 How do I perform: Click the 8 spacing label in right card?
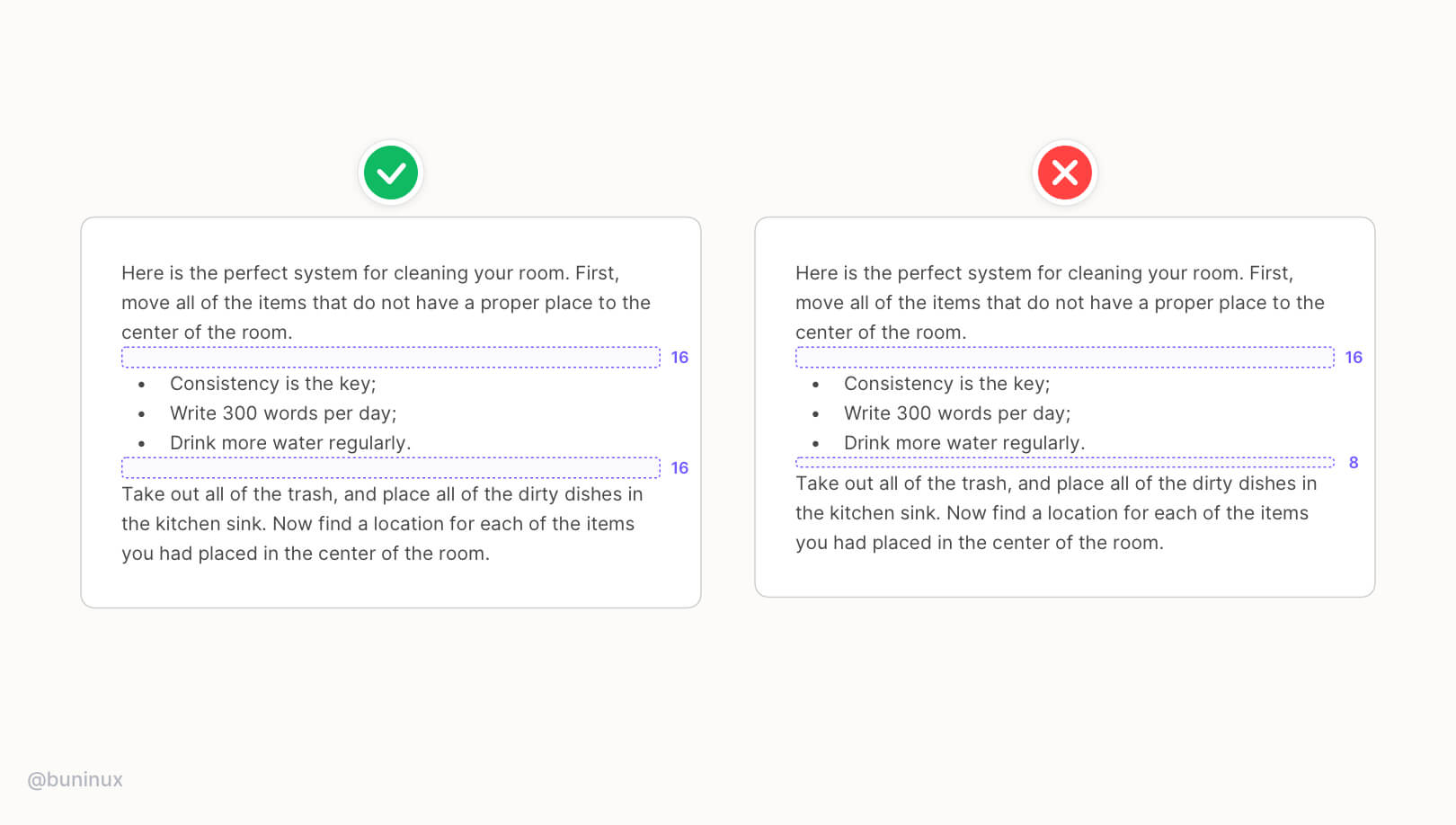[x=1354, y=463]
